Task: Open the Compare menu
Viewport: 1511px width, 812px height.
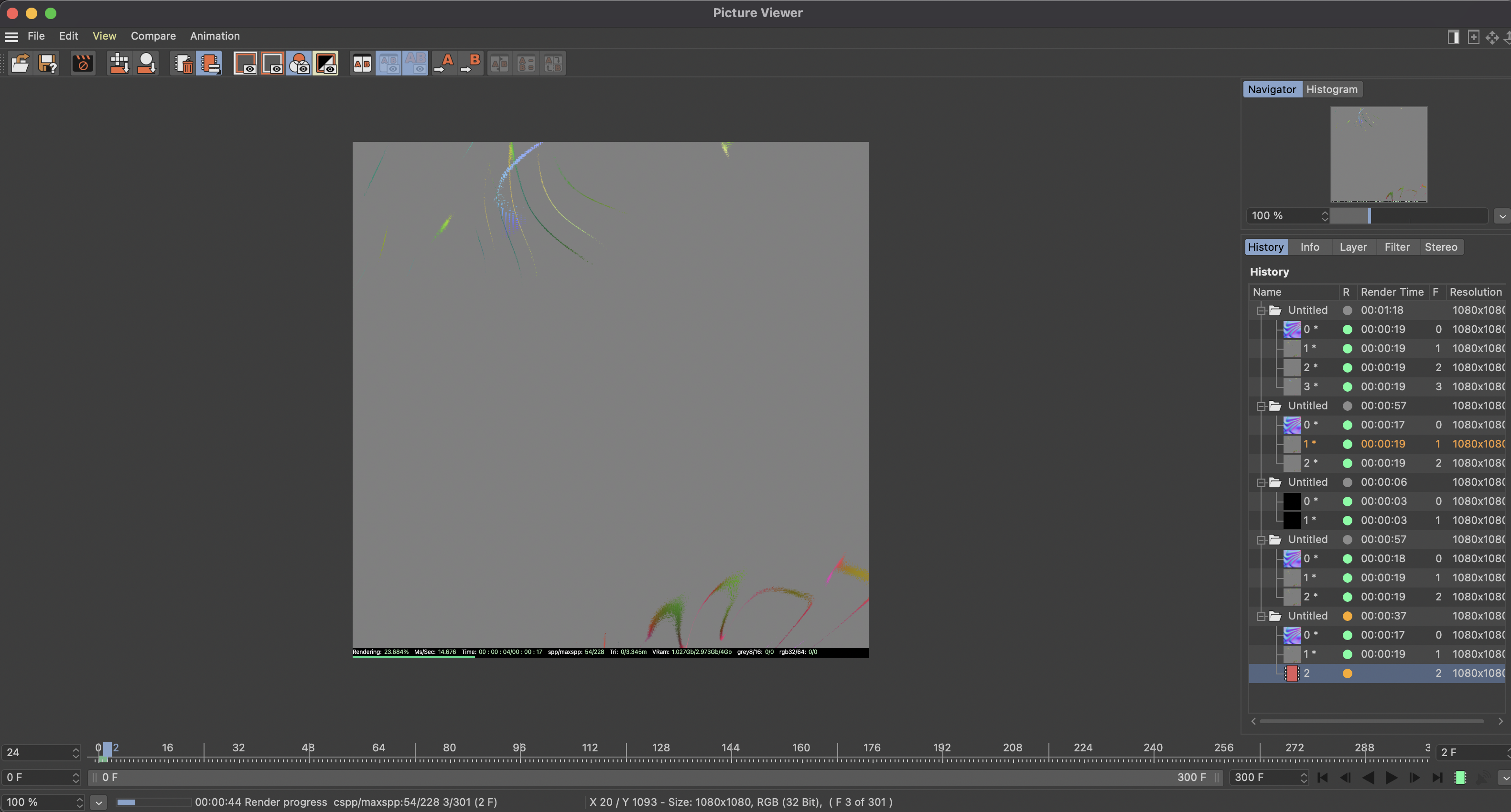Action: [x=153, y=36]
